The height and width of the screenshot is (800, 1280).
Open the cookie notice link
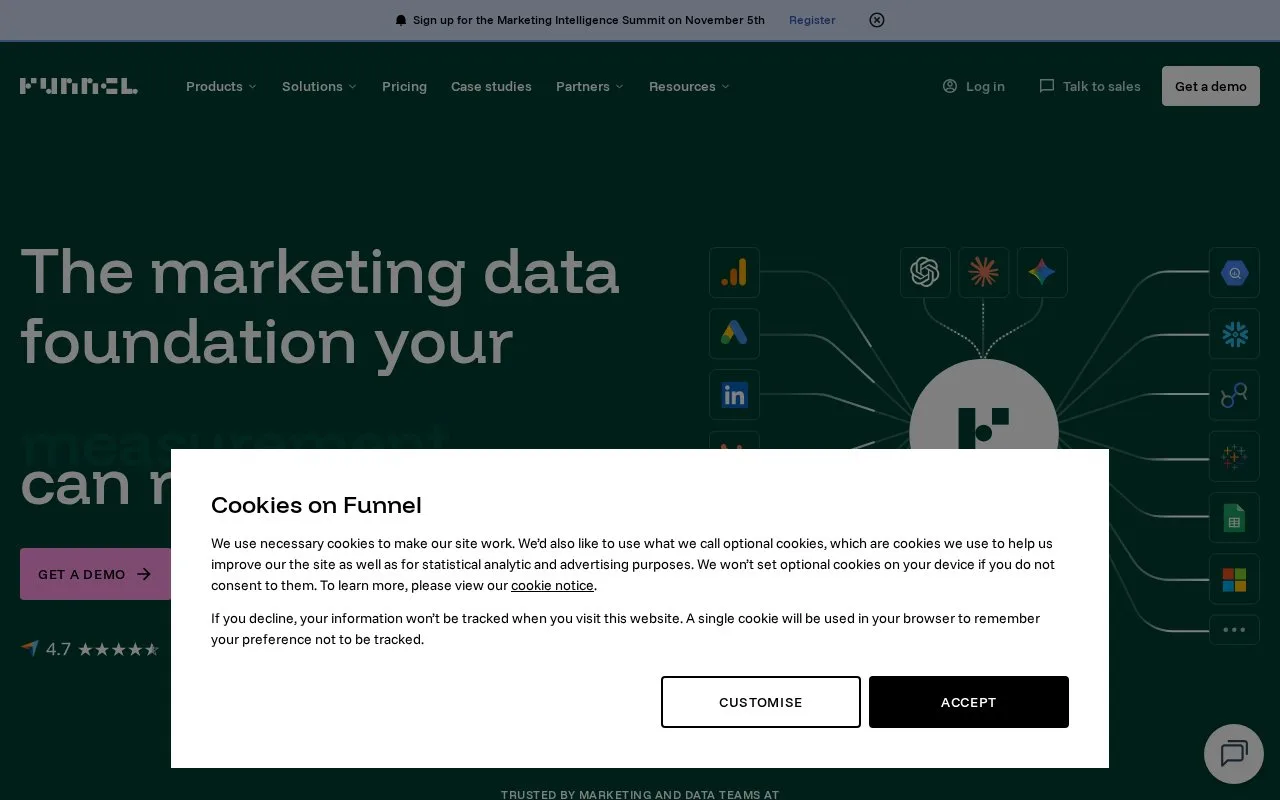pos(552,586)
